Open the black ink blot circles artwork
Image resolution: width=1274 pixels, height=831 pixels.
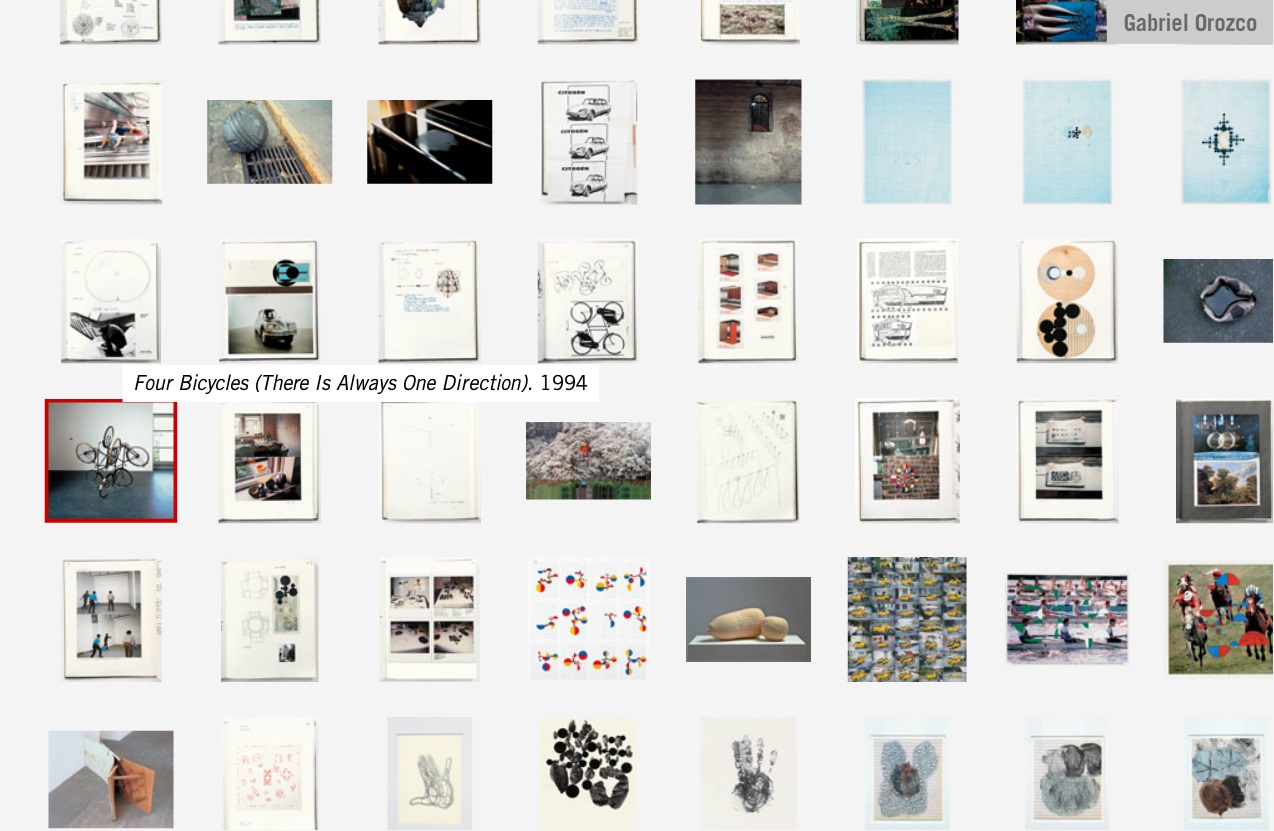click(588, 774)
